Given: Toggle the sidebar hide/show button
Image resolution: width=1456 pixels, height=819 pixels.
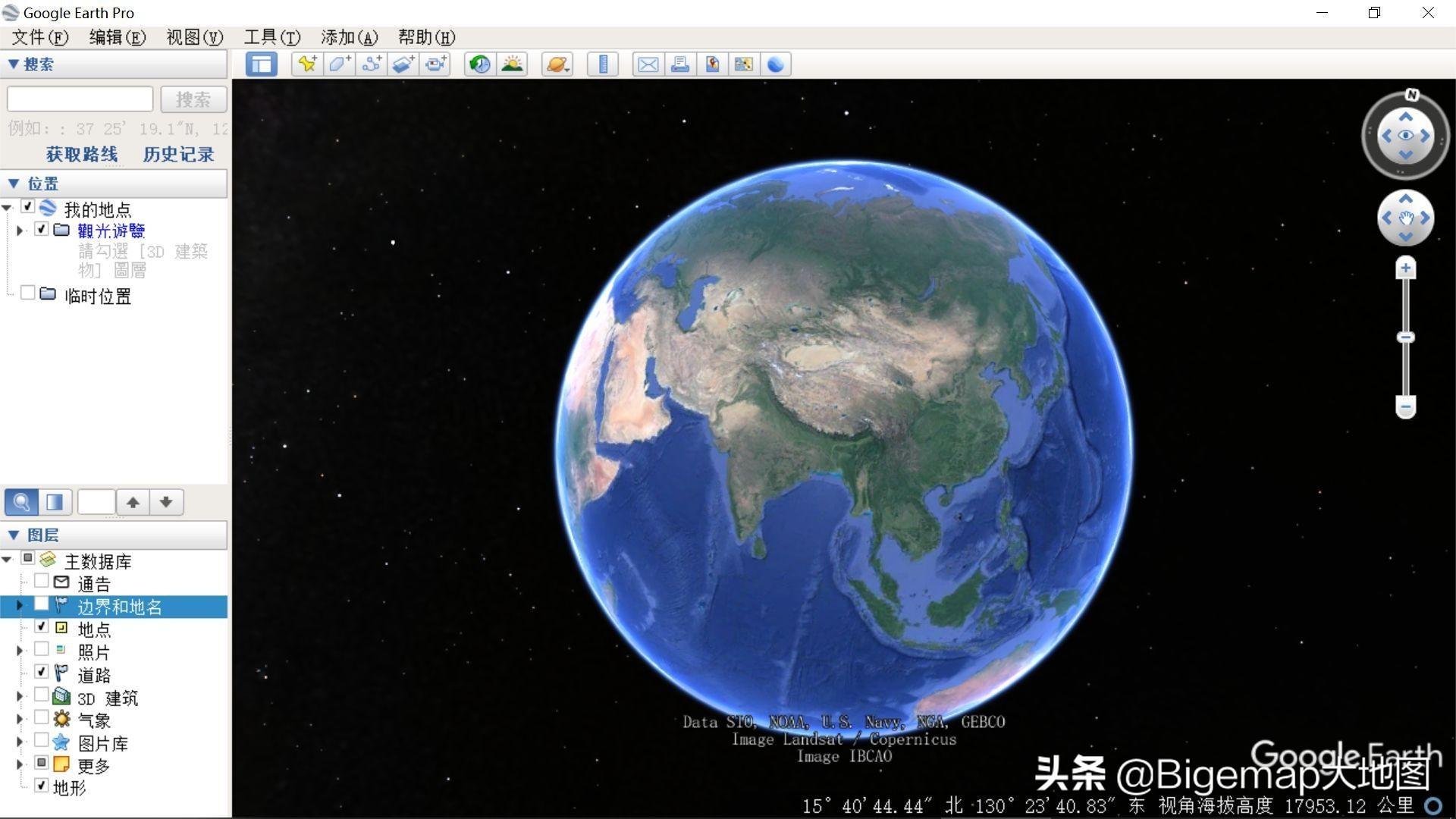Looking at the screenshot, I should [262, 64].
